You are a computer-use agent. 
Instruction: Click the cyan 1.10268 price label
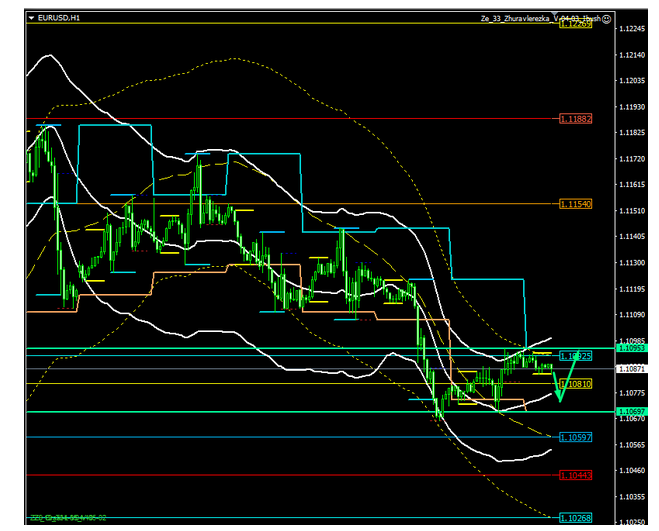point(575,517)
